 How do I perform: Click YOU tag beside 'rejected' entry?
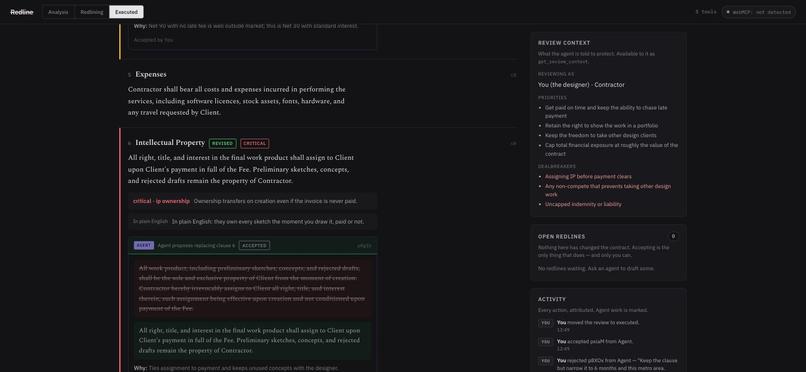[x=545, y=361]
